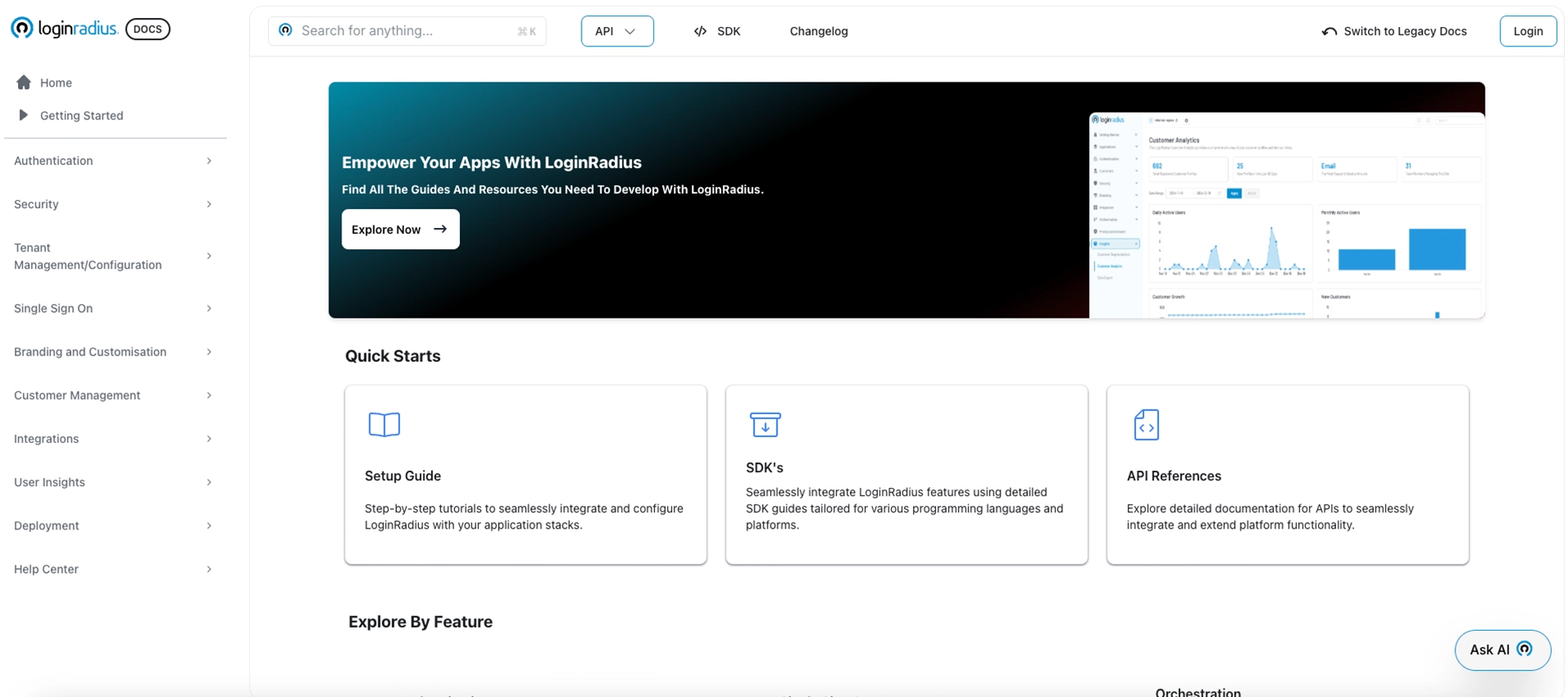Open the Changelog page
The image size is (1568, 697).
coord(818,31)
